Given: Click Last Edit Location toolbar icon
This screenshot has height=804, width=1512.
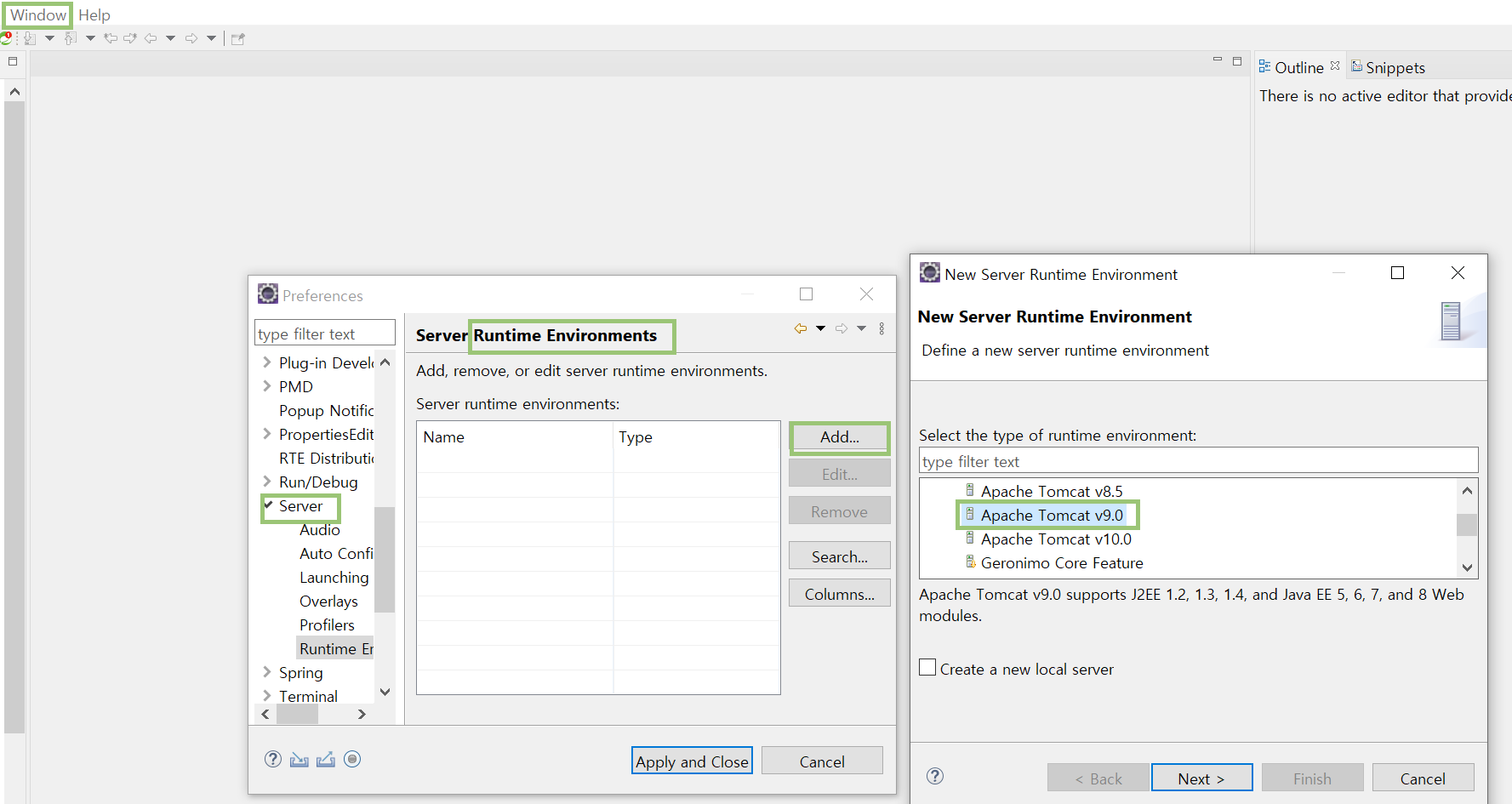Looking at the screenshot, I should coord(111,38).
